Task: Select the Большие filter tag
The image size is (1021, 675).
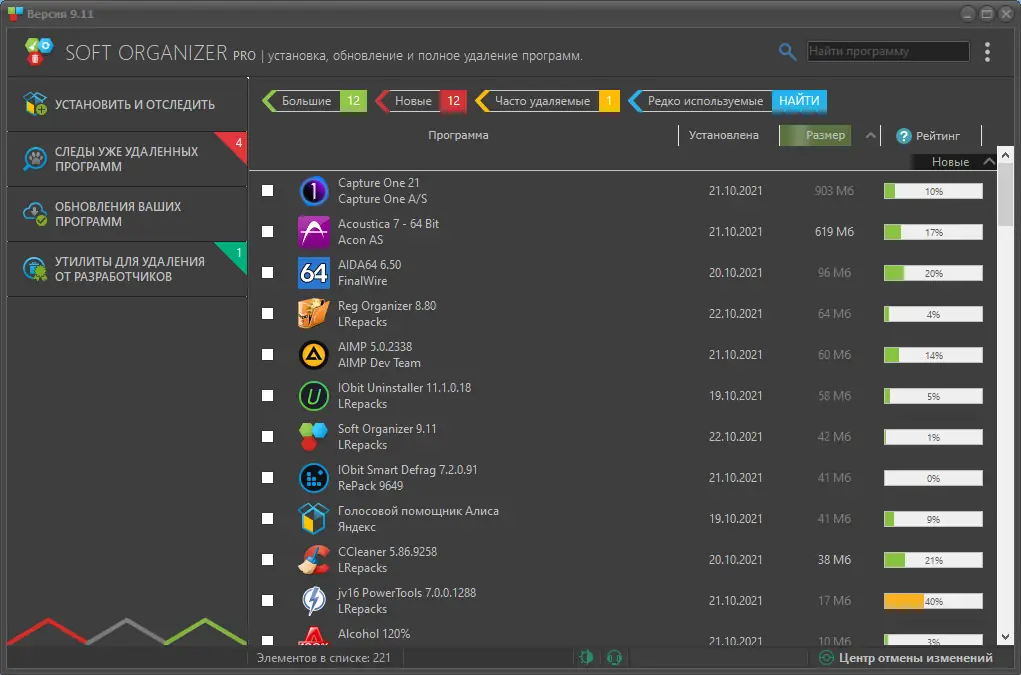Action: [x=314, y=101]
